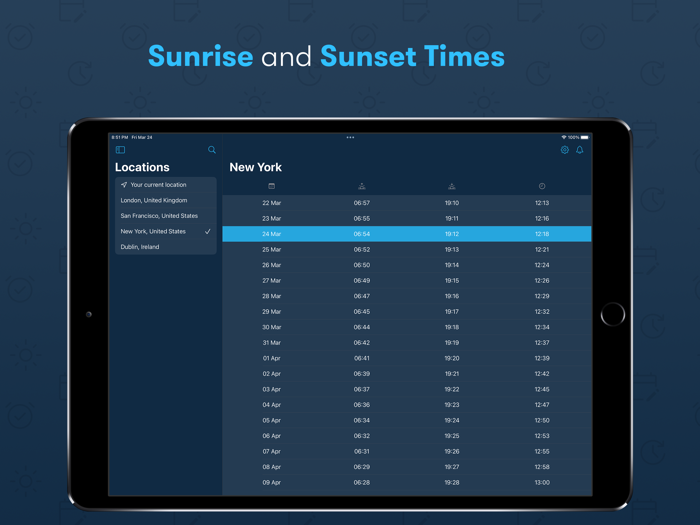
Task: Click sunset time 19:13
Action: [452, 250]
